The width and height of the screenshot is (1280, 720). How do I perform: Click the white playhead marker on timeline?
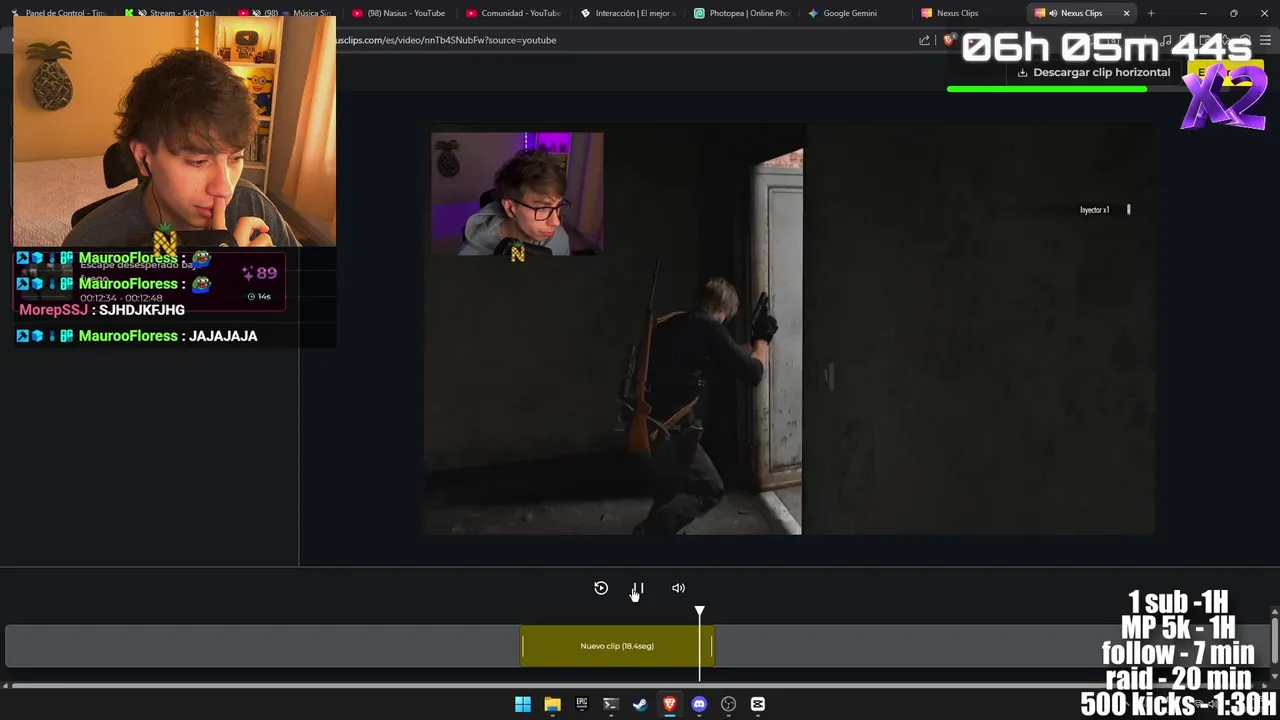[700, 611]
